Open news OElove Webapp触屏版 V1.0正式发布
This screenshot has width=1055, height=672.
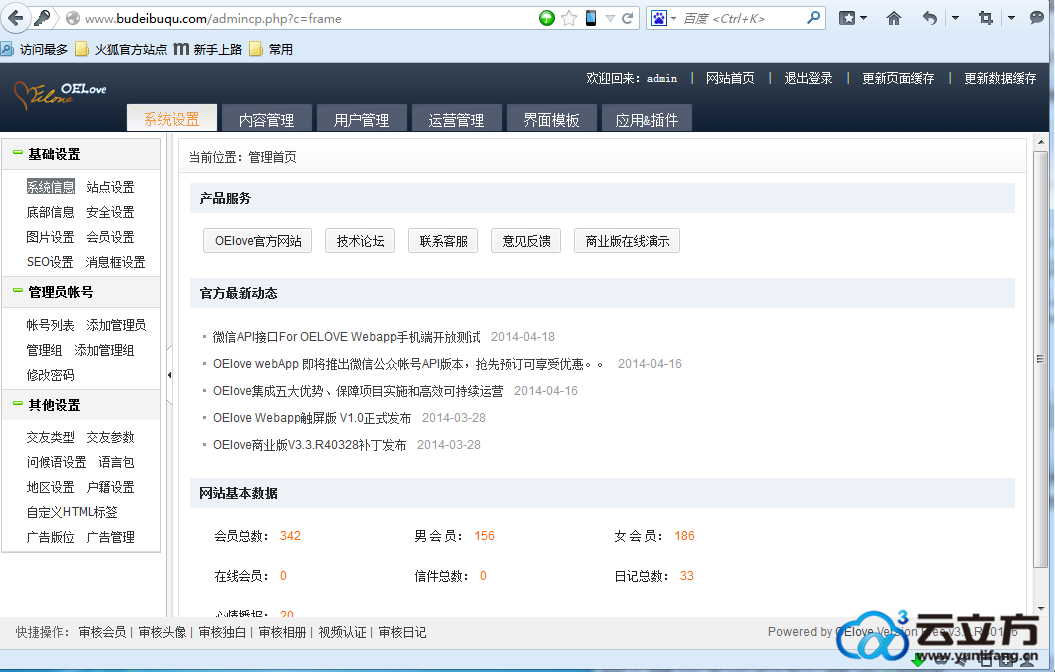(x=312, y=418)
